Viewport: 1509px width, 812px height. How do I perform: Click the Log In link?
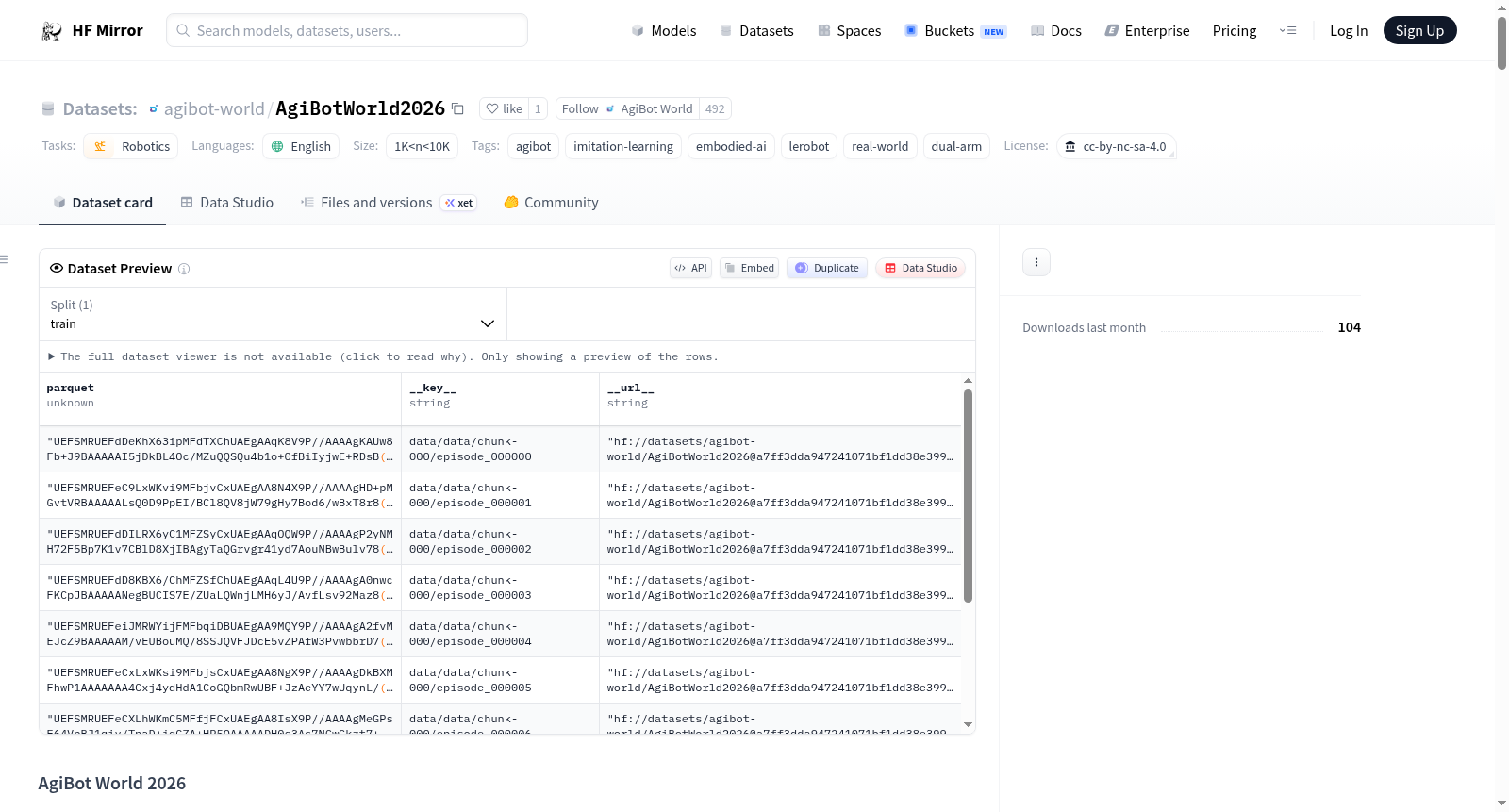click(x=1349, y=31)
